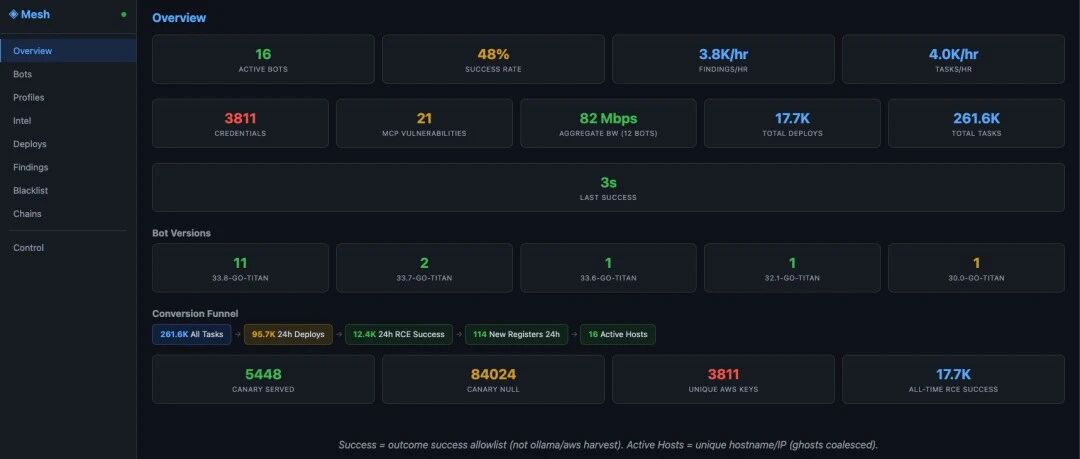This screenshot has height=459, width=1080.
Task: Click the 33.8-GO-TITAN bot version card
Action: [x=240, y=268]
